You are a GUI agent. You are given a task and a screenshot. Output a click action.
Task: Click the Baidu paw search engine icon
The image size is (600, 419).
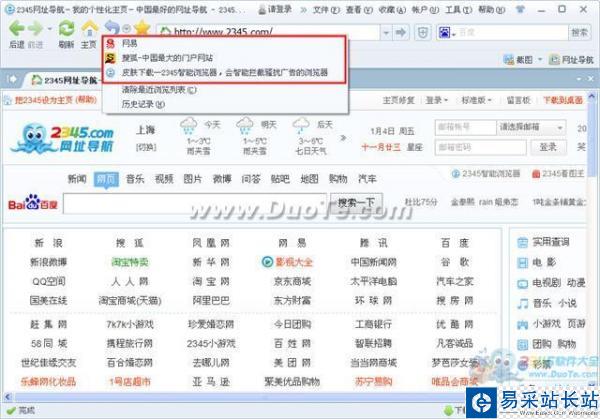(x=444, y=33)
